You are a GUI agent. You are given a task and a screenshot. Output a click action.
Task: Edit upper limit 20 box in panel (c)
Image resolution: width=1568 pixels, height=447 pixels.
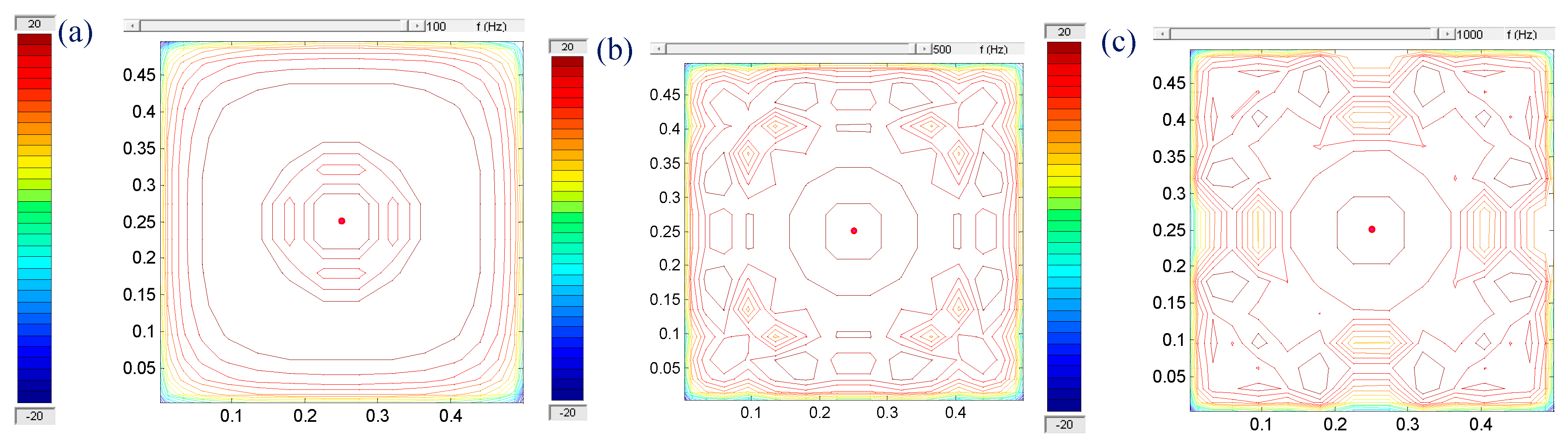click(x=1064, y=32)
